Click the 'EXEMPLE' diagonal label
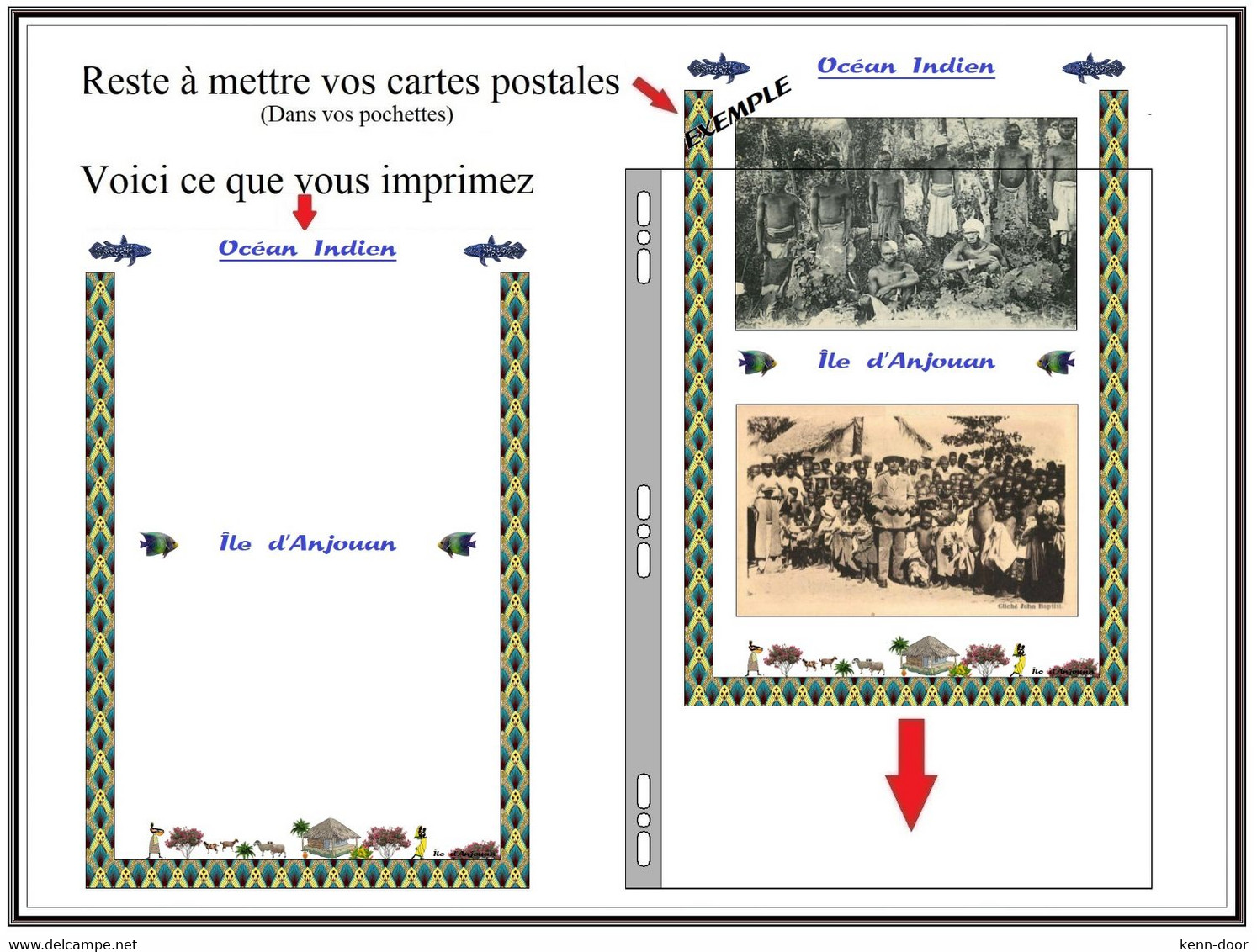Screen dimensions: 1257x952 [x=738, y=112]
